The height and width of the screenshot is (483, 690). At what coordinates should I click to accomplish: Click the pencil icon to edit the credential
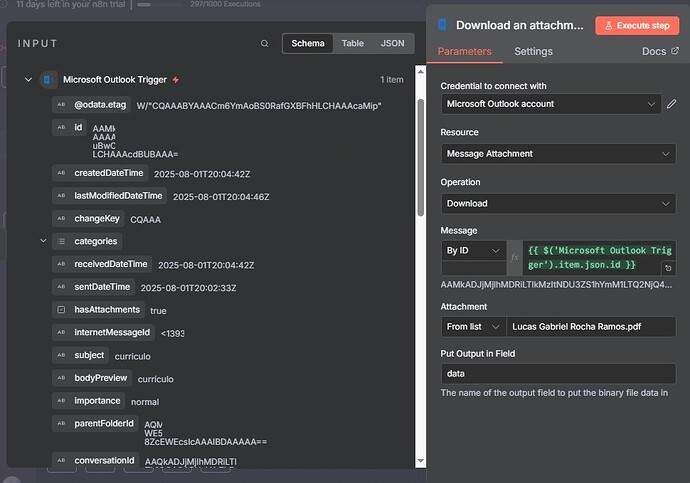(671, 104)
